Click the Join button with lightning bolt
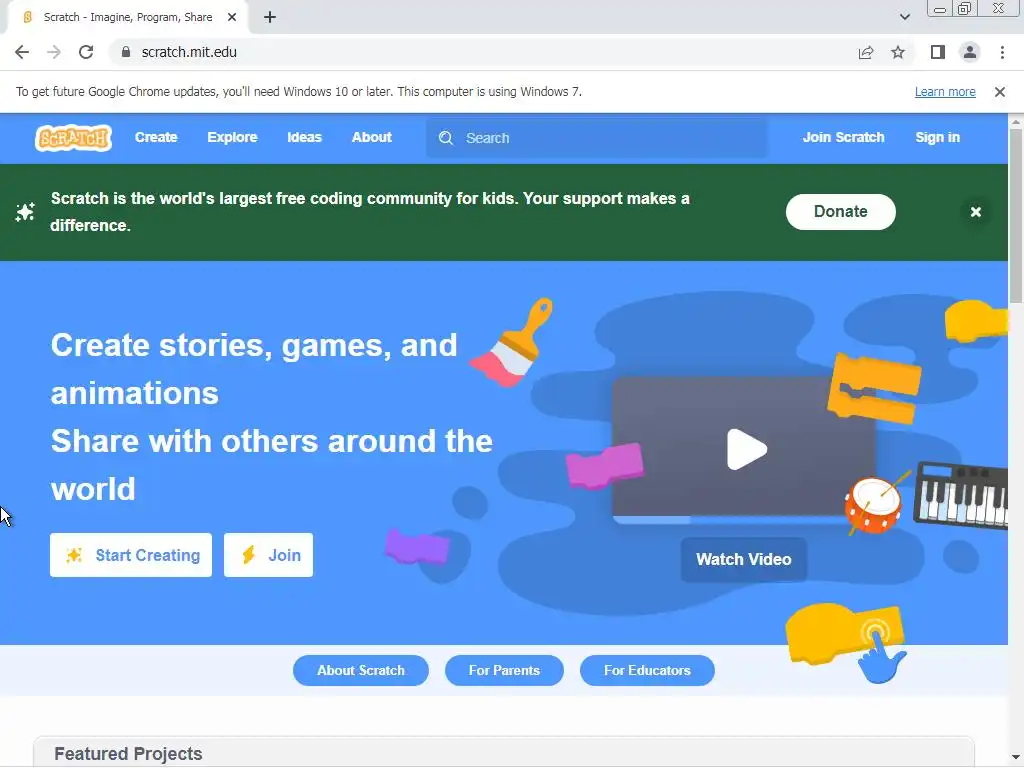This screenshot has width=1024, height=768. (268, 555)
